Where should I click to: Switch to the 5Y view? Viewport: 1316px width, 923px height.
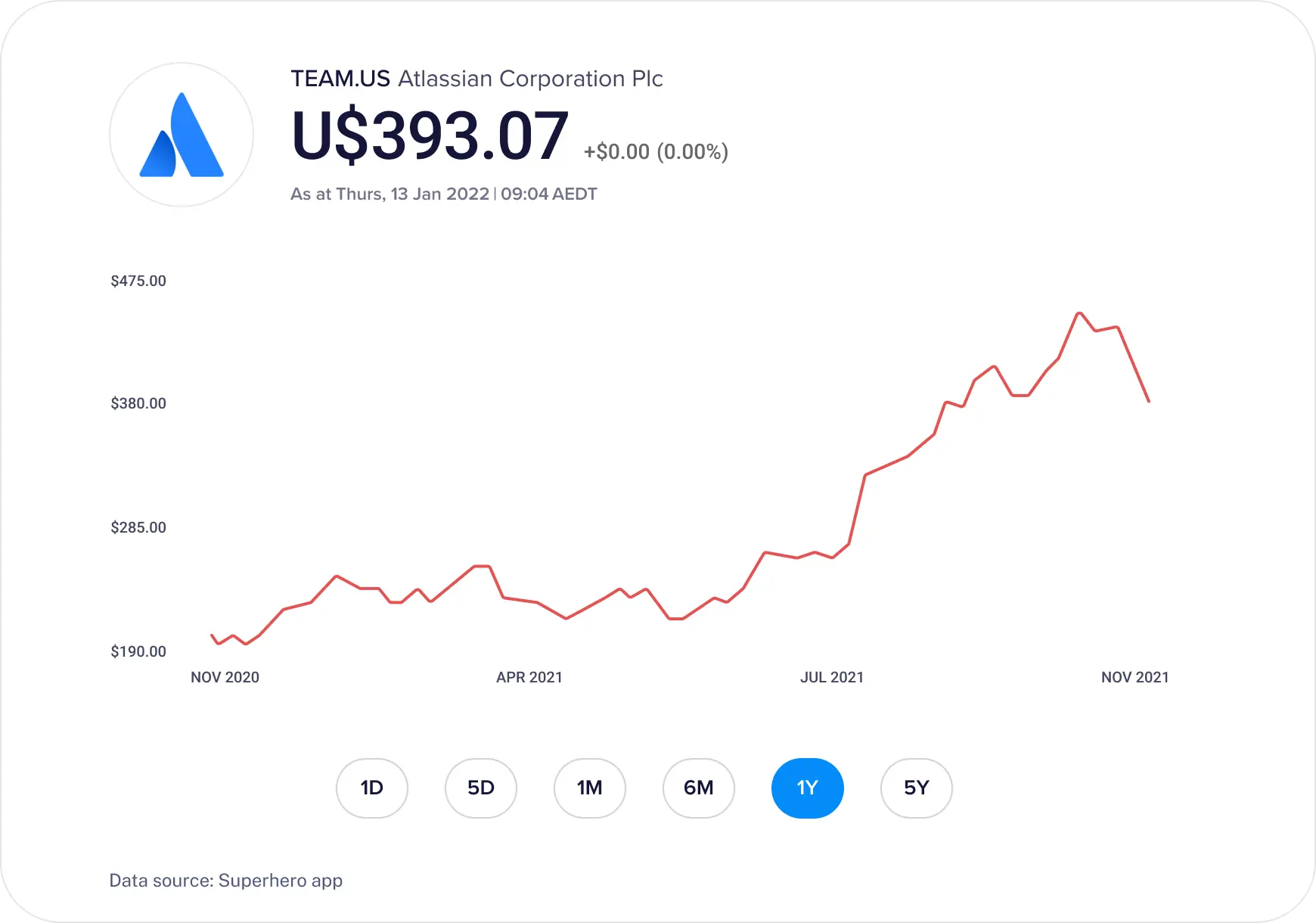click(916, 788)
